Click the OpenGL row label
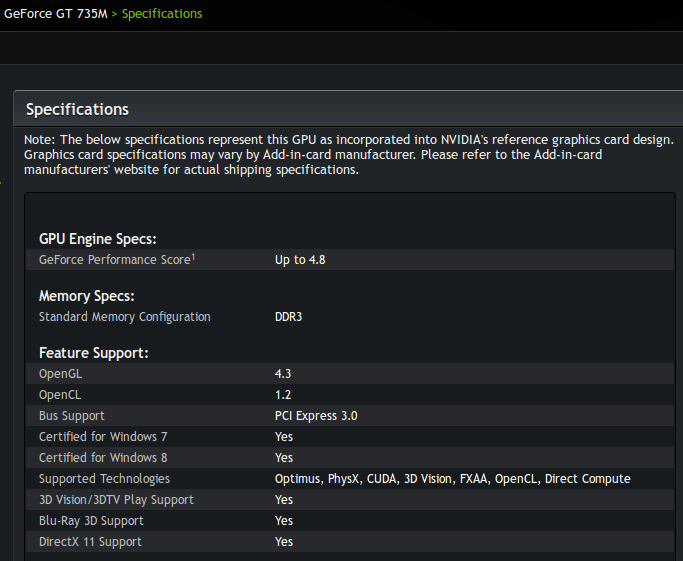The height and width of the screenshot is (561, 683). (61, 374)
